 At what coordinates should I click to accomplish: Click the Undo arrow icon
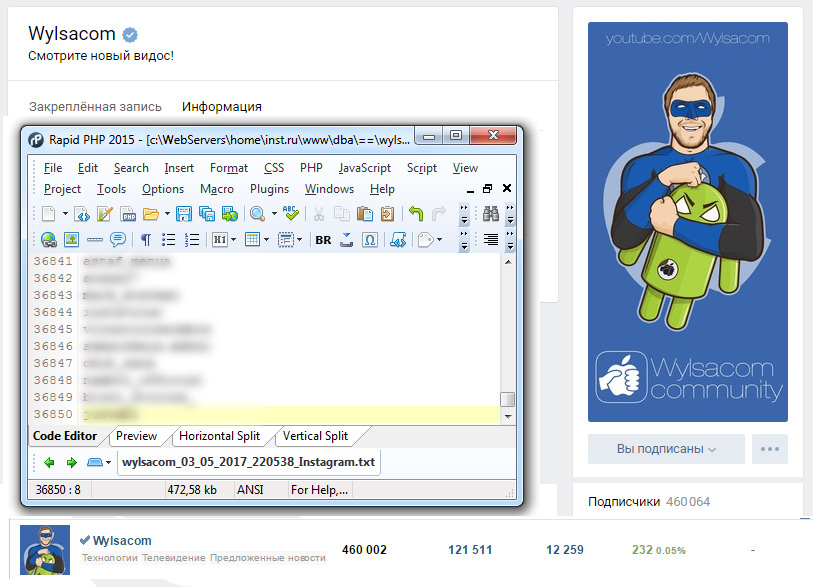(x=415, y=213)
